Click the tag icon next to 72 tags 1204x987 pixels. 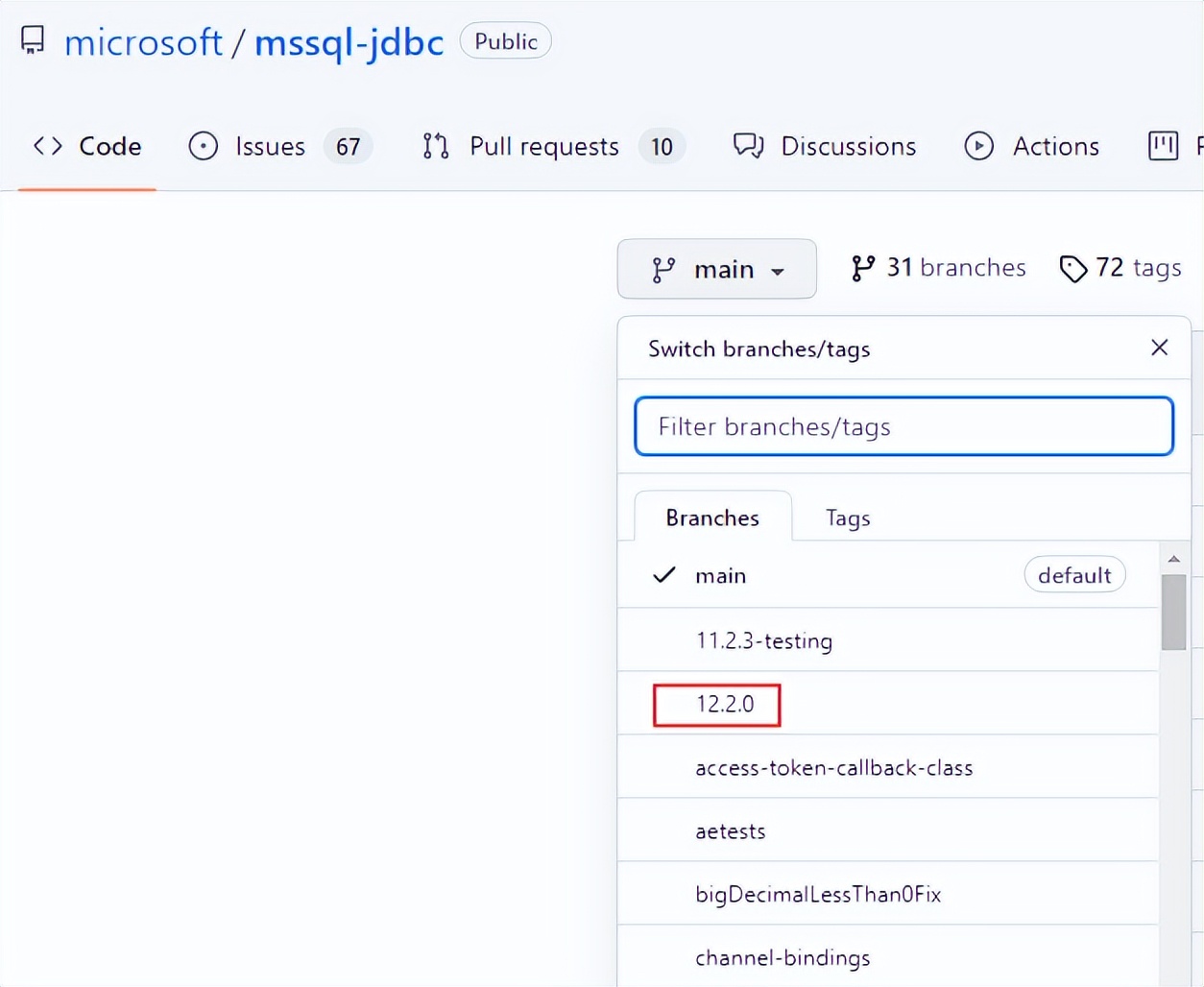point(1074,269)
